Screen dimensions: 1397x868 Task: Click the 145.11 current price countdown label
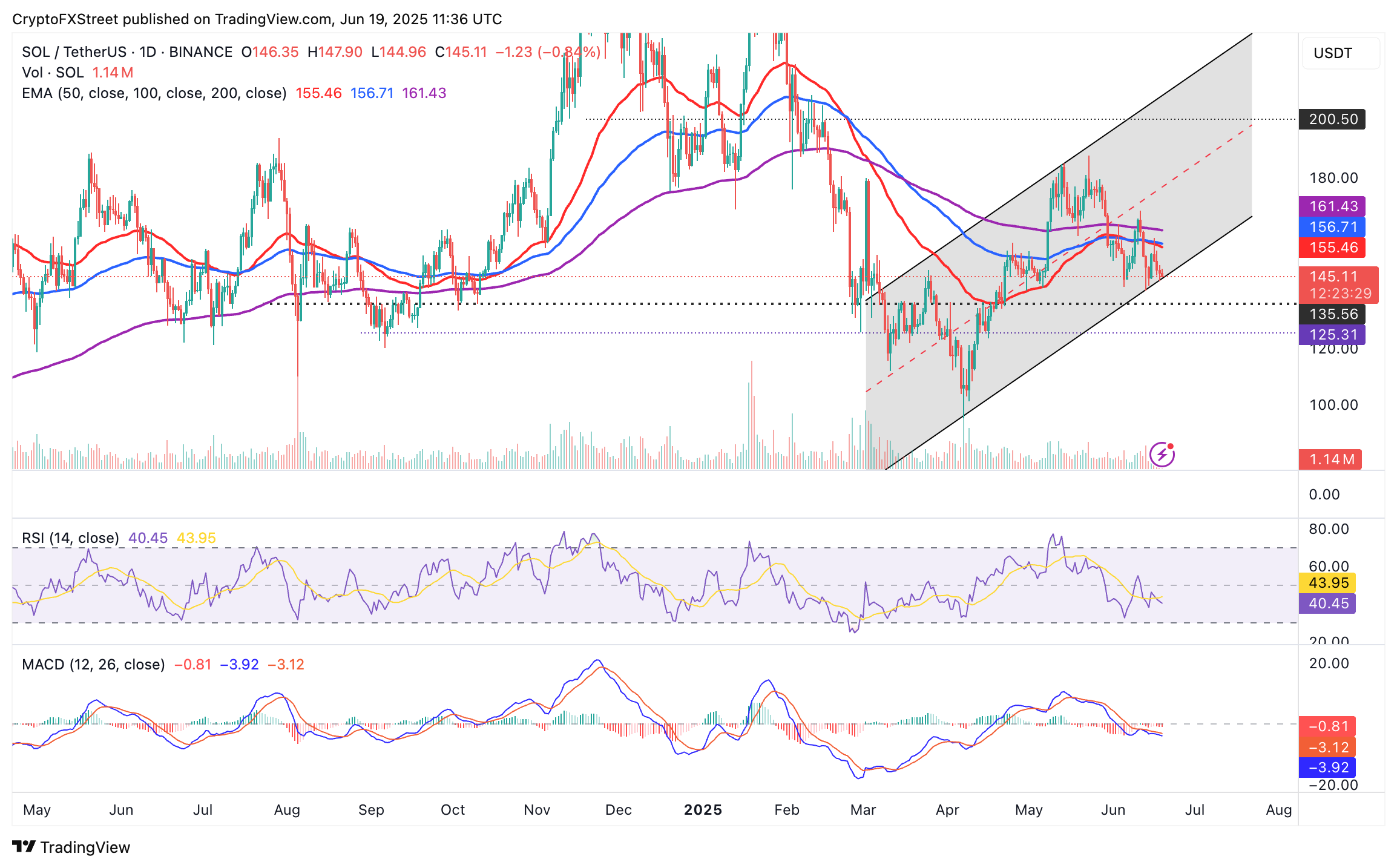click(x=1338, y=285)
